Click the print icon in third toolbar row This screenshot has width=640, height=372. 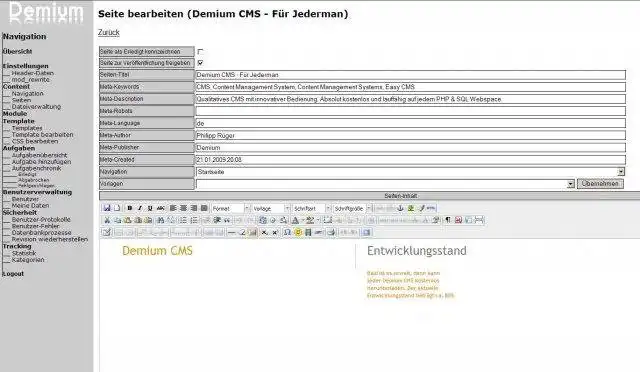pos(331,232)
